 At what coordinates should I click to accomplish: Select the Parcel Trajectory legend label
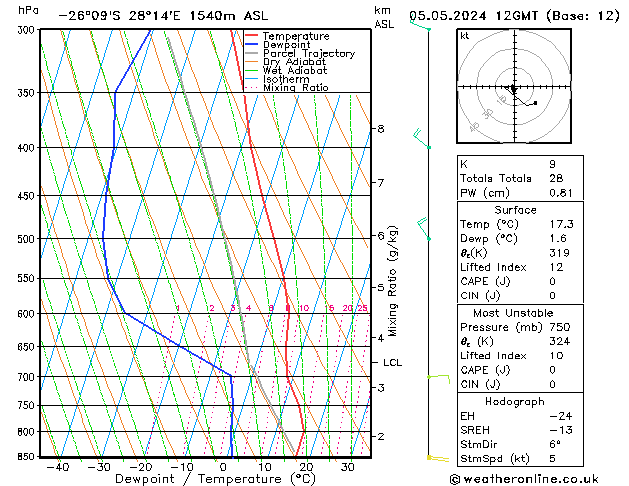click(x=309, y=53)
